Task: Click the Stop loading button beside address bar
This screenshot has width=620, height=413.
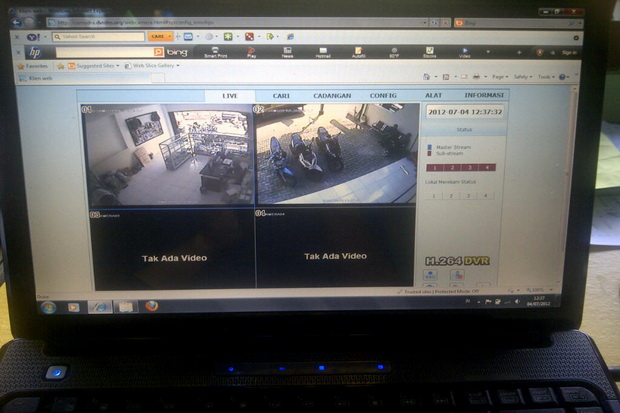Action: [445, 23]
